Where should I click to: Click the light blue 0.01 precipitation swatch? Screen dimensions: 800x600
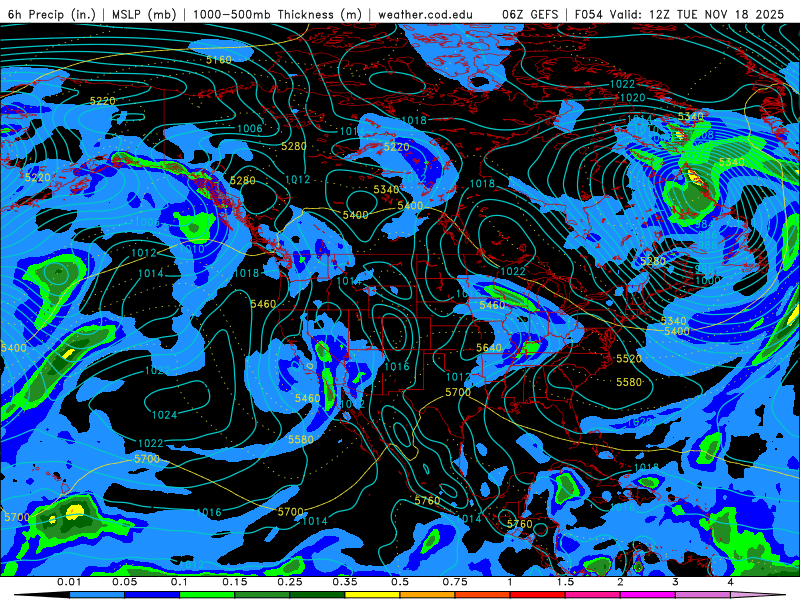coord(96,595)
